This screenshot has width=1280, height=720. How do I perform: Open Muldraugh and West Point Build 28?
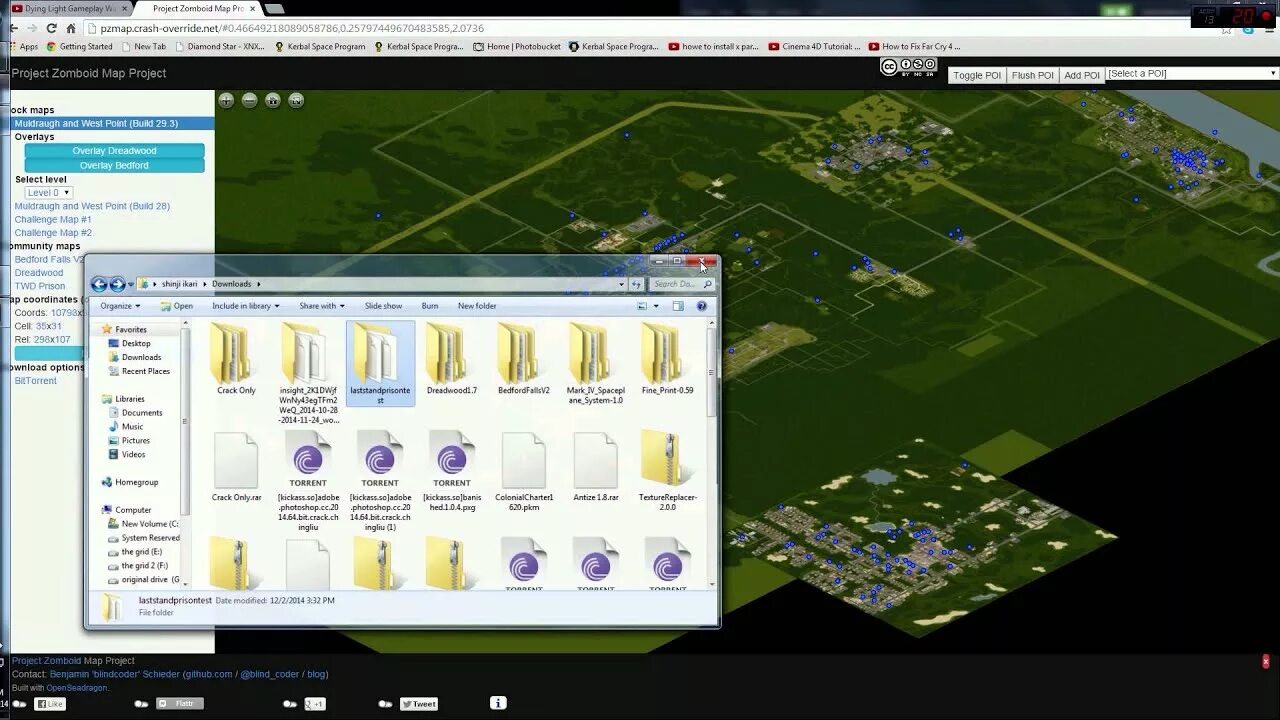[x=92, y=206]
